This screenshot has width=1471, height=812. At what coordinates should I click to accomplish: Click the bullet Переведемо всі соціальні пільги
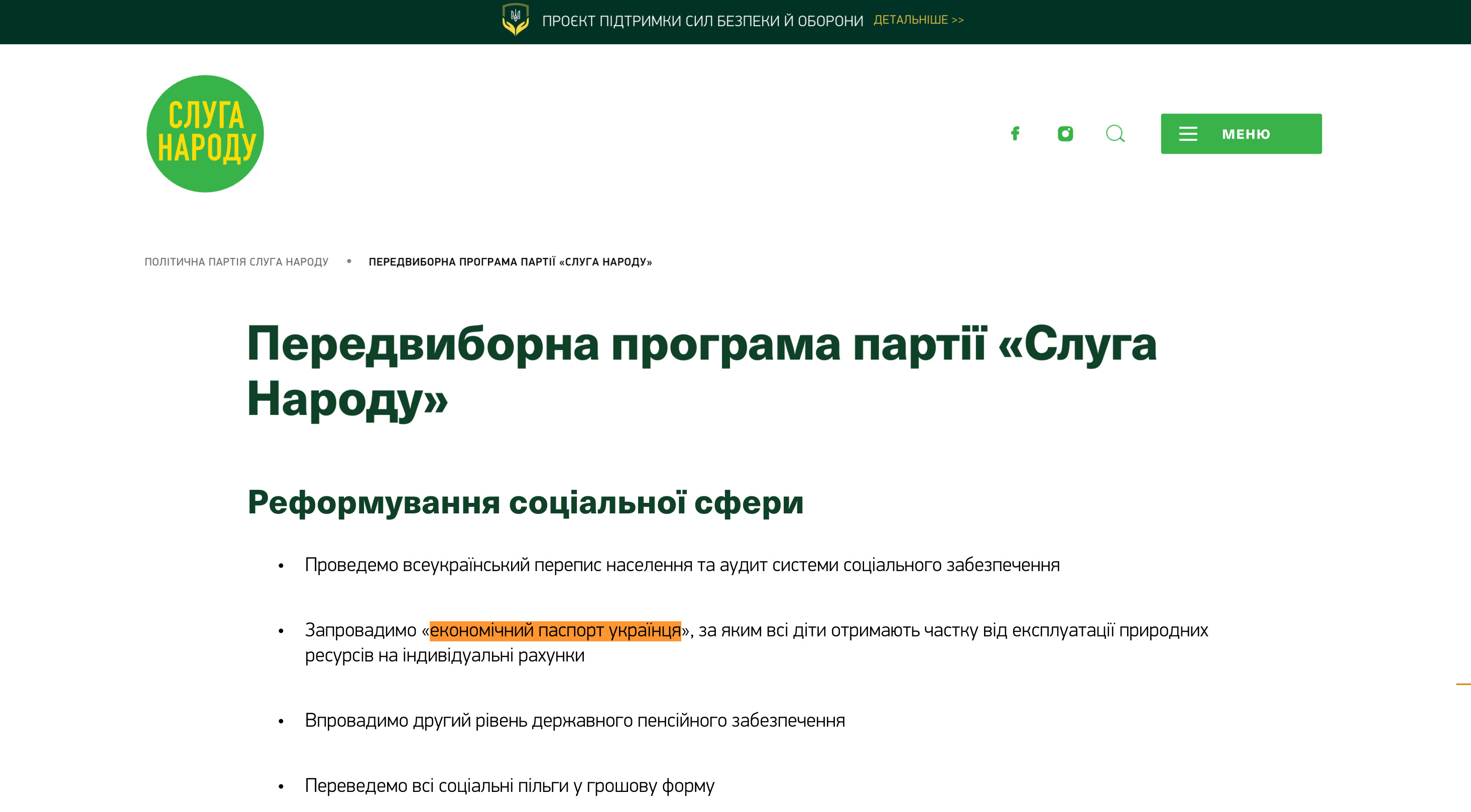[x=510, y=786]
